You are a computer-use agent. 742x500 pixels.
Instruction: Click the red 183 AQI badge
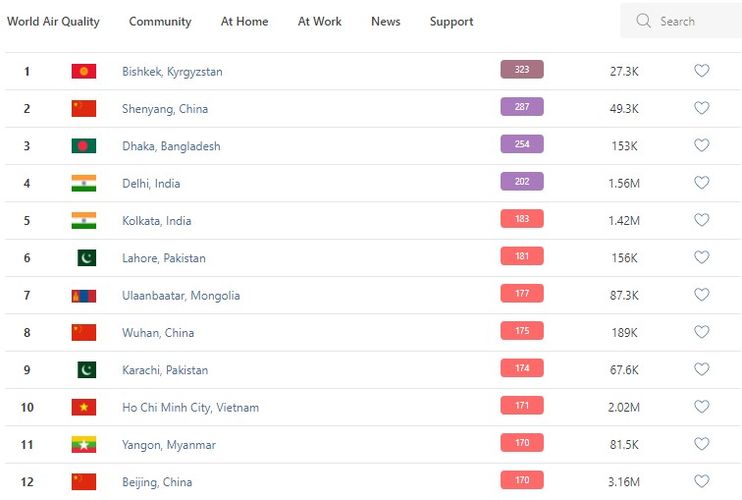click(522, 219)
